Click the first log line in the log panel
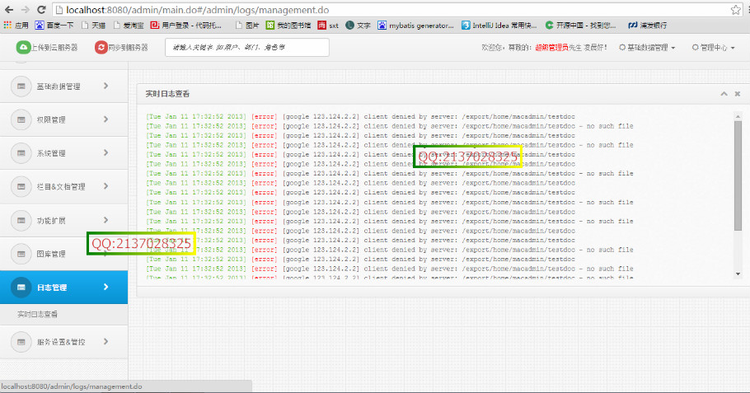This screenshot has width=750, height=393. [361, 117]
